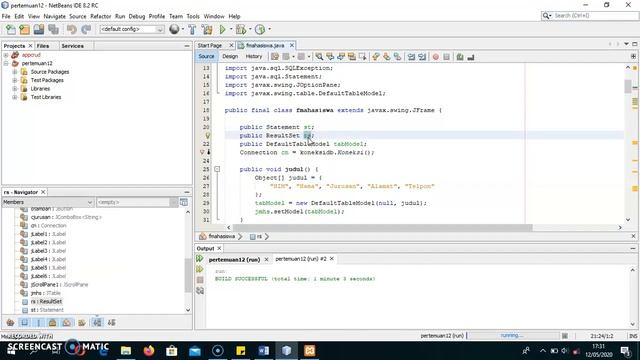640x360 pixels.
Task: Close the fmahasiswa.java editor tab
Action: click(292, 45)
